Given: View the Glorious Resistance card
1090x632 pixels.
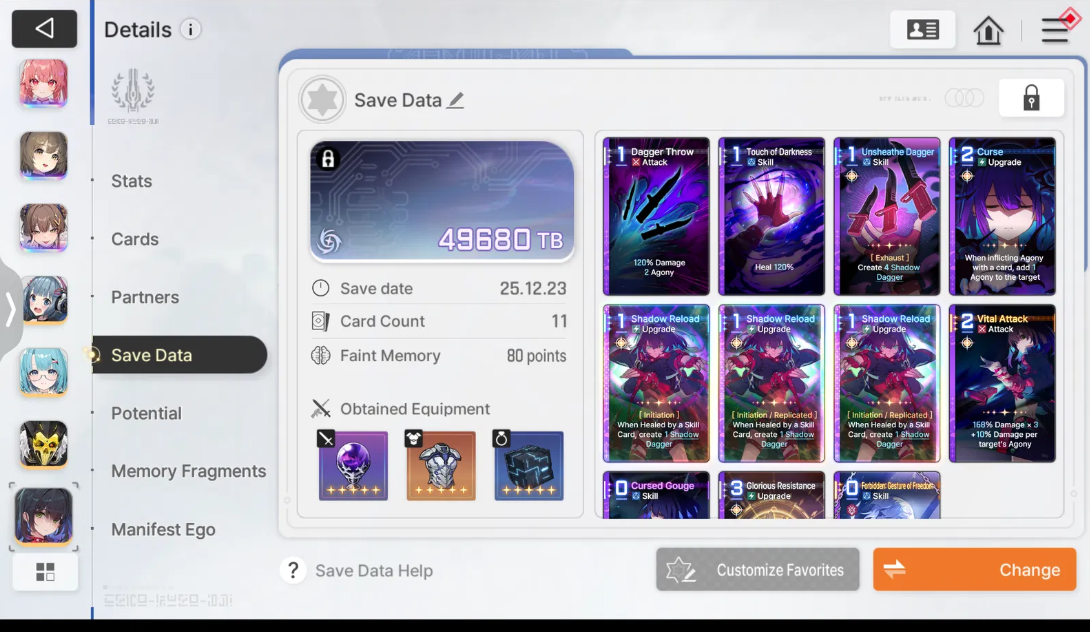Looking at the screenshot, I should coord(772,495).
